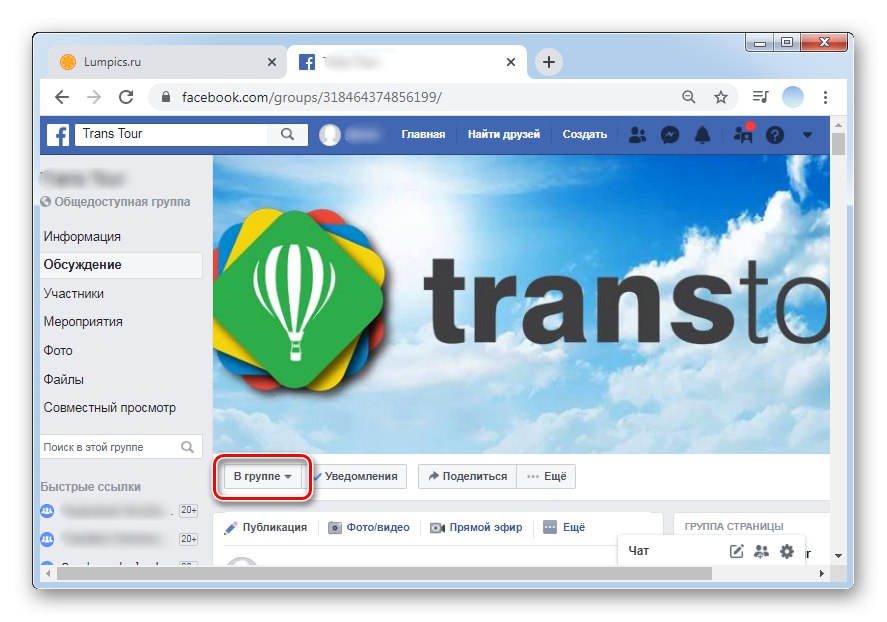Close the Facebook tab
The width and height of the screenshot is (887, 622).
coord(511,62)
